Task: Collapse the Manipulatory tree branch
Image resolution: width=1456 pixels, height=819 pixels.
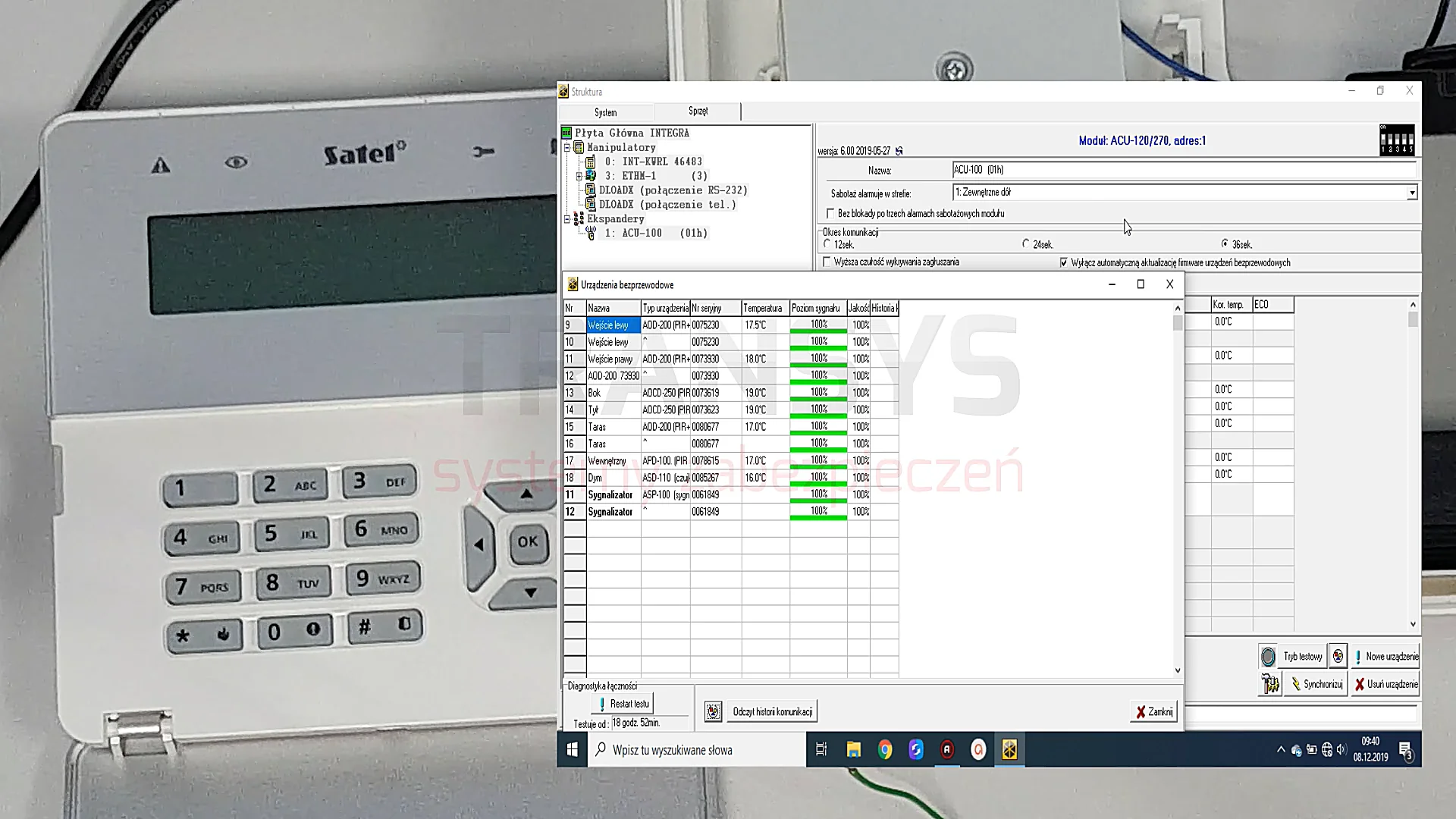Action: click(566, 147)
